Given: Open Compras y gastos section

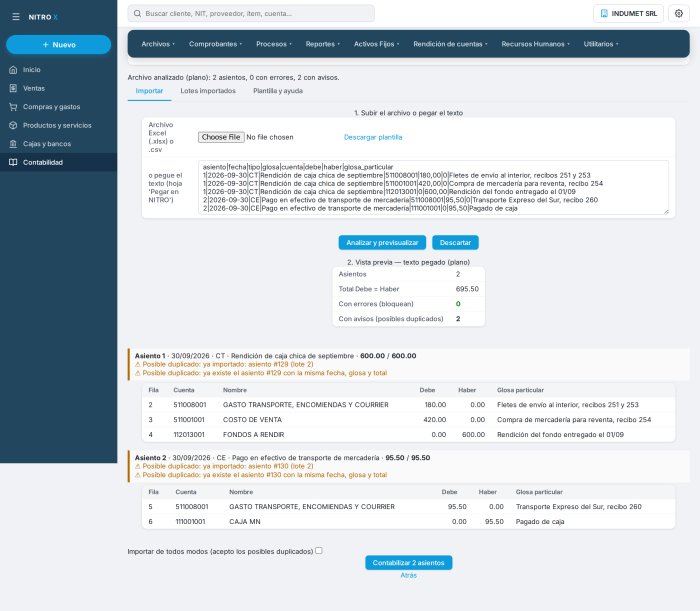Looking at the screenshot, I should [58, 107].
